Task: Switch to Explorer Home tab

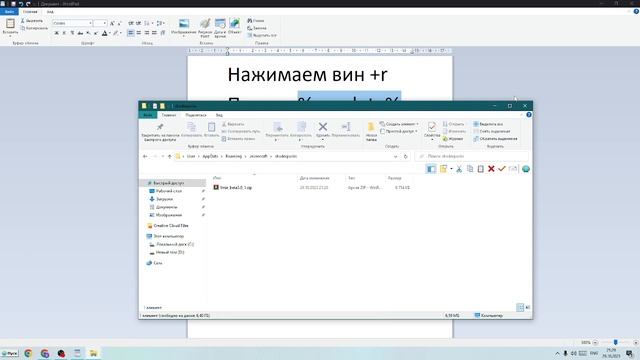Action: click(169, 115)
